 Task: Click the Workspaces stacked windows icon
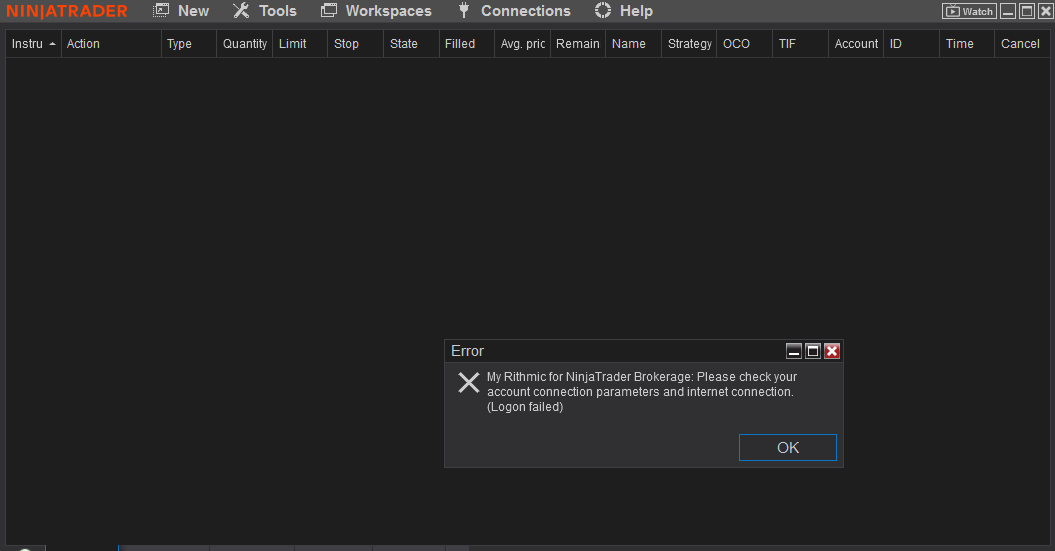point(328,10)
